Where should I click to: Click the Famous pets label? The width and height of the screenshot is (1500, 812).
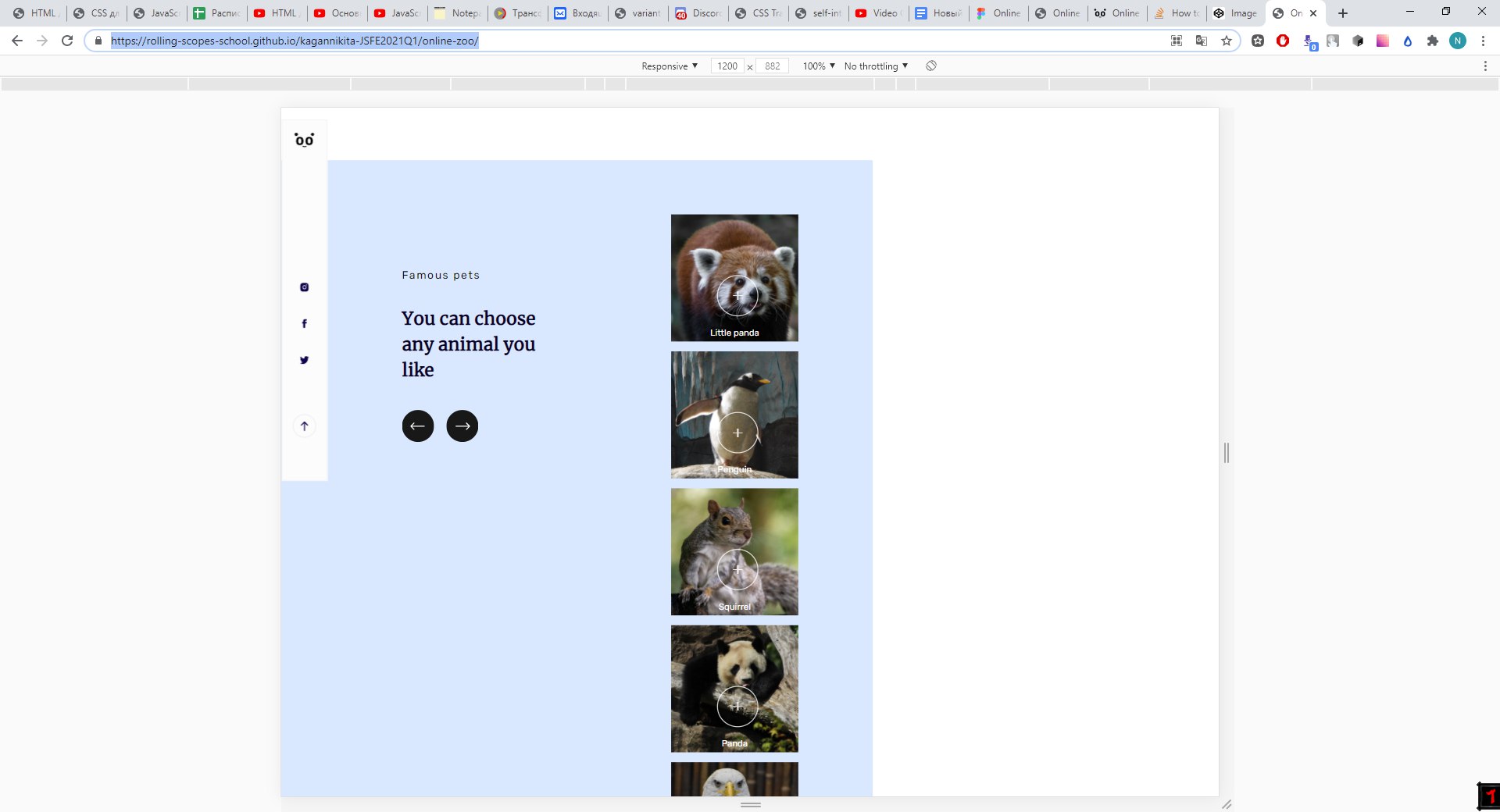pos(441,275)
